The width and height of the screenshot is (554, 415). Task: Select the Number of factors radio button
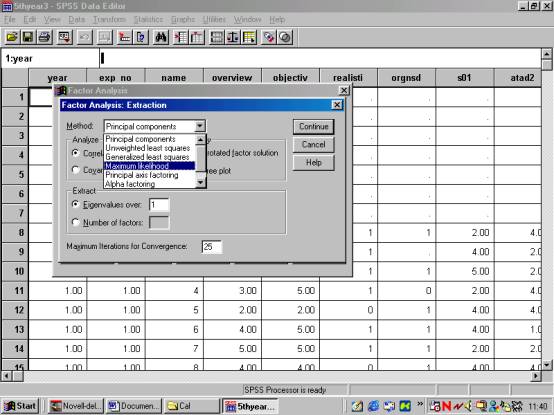[x=75, y=223]
